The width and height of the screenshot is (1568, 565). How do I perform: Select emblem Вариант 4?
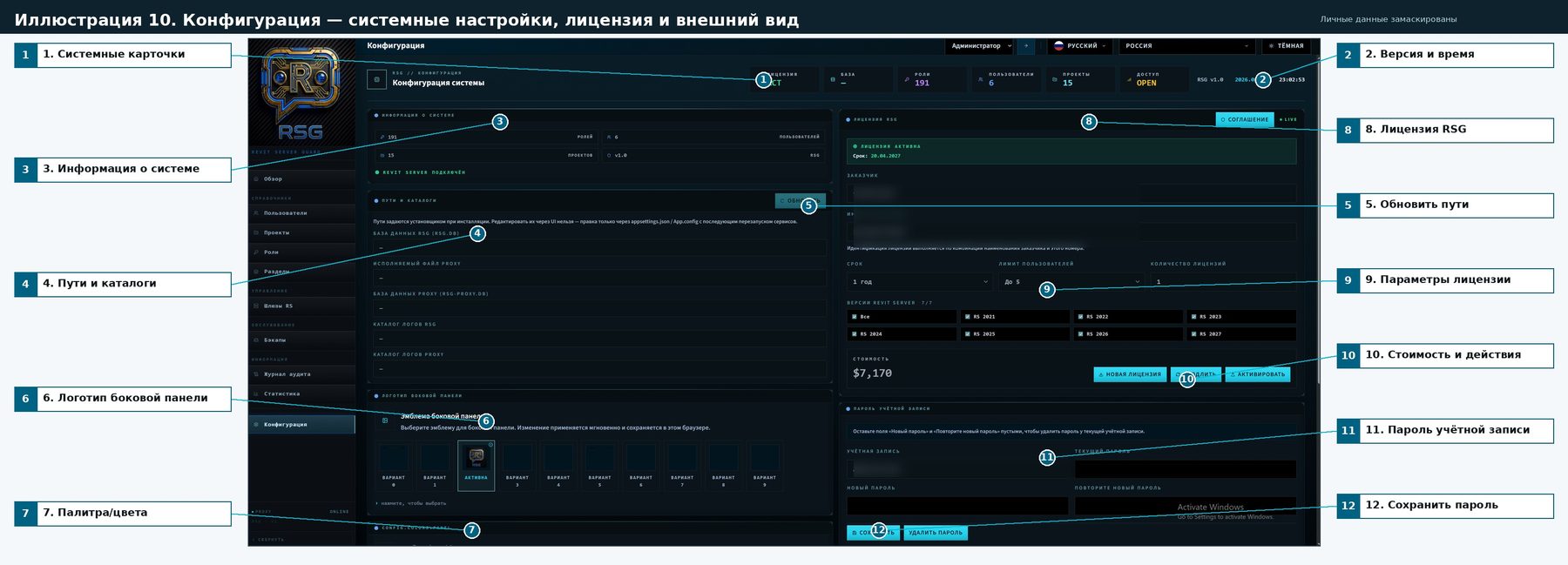[558, 466]
